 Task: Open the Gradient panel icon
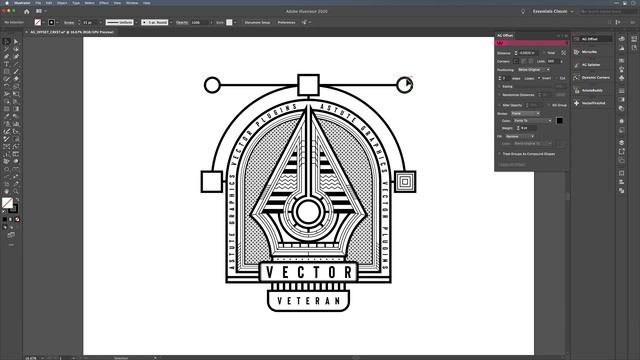pos(621,100)
